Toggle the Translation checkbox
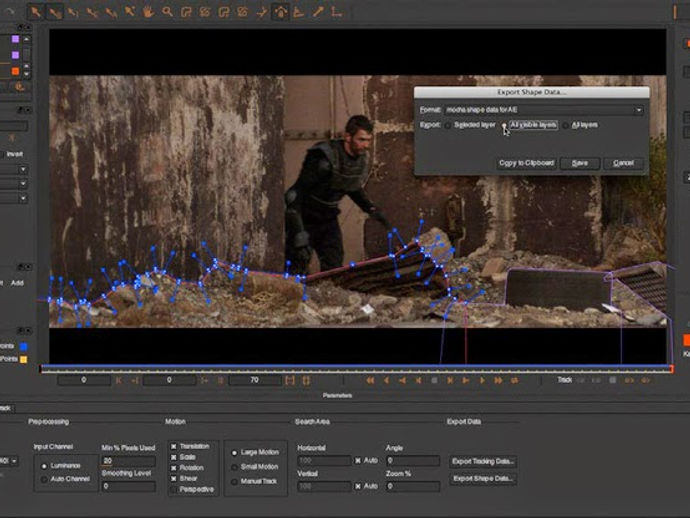690x518 pixels. tap(173, 446)
